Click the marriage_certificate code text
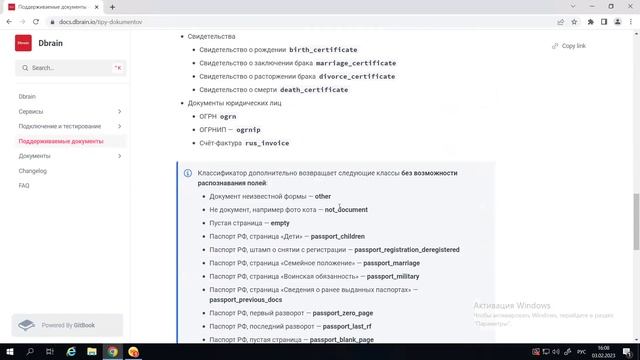This screenshot has width=640, height=360. pyautogui.click(x=356, y=63)
